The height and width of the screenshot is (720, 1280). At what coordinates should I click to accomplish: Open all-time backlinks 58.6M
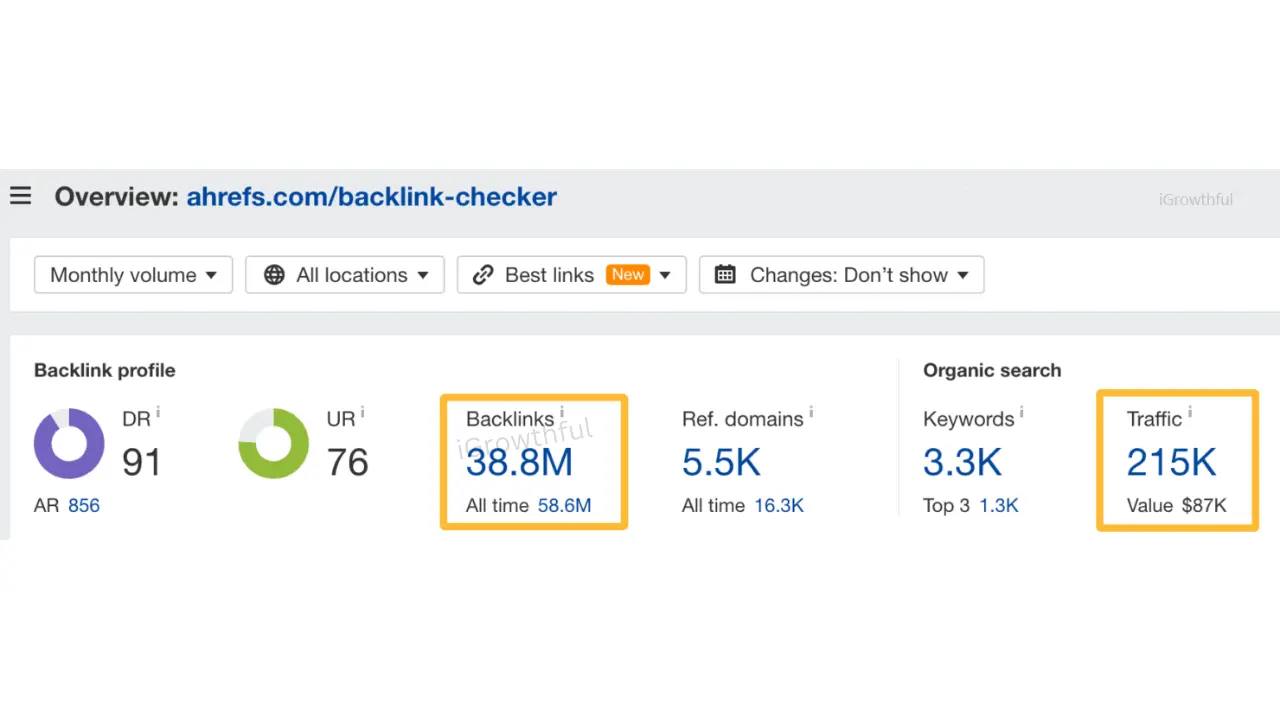(564, 505)
